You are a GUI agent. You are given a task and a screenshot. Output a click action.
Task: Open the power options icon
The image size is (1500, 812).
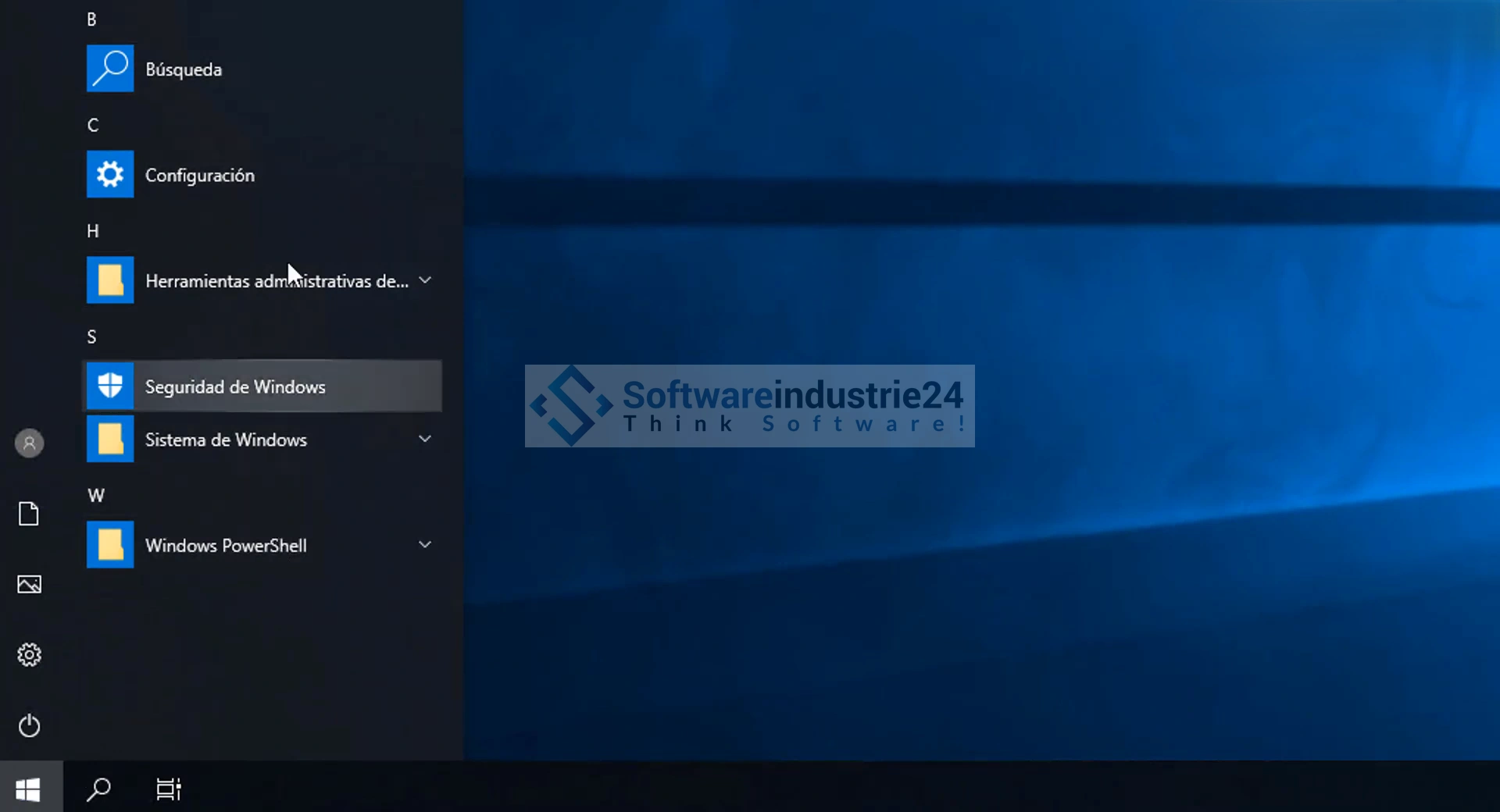(x=30, y=725)
